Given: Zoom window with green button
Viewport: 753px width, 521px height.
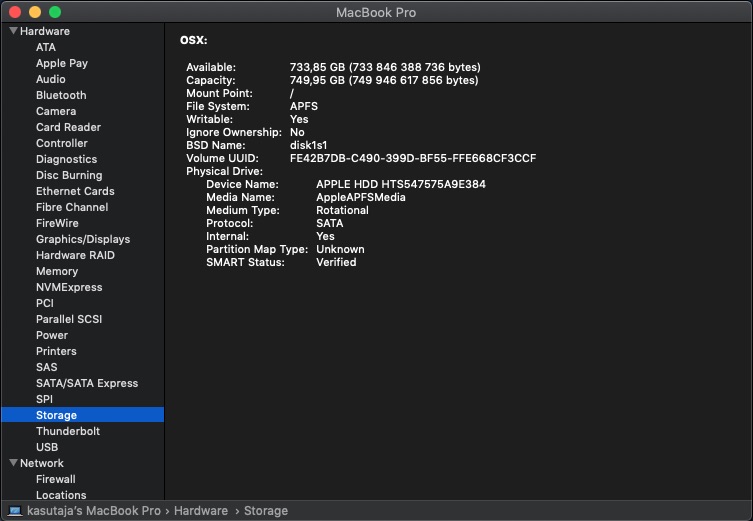Looking at the screenshot, I should tap(55, 12).
